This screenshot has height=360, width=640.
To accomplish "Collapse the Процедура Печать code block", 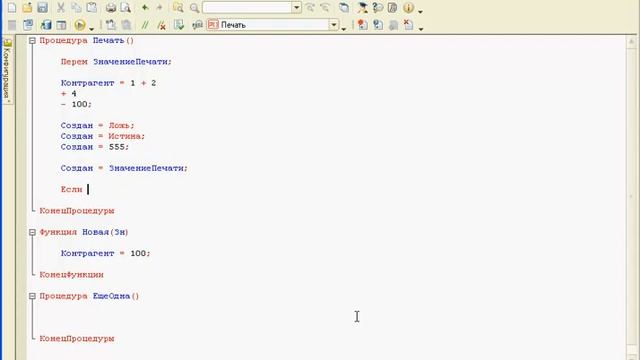I will 32,41.
